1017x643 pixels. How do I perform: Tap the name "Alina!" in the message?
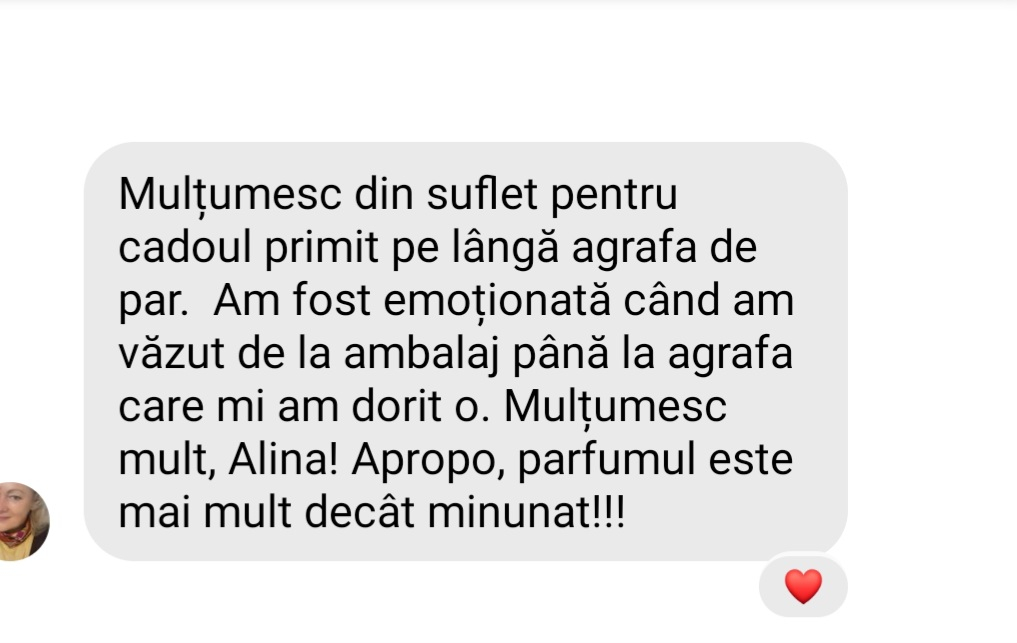[283, 459]
